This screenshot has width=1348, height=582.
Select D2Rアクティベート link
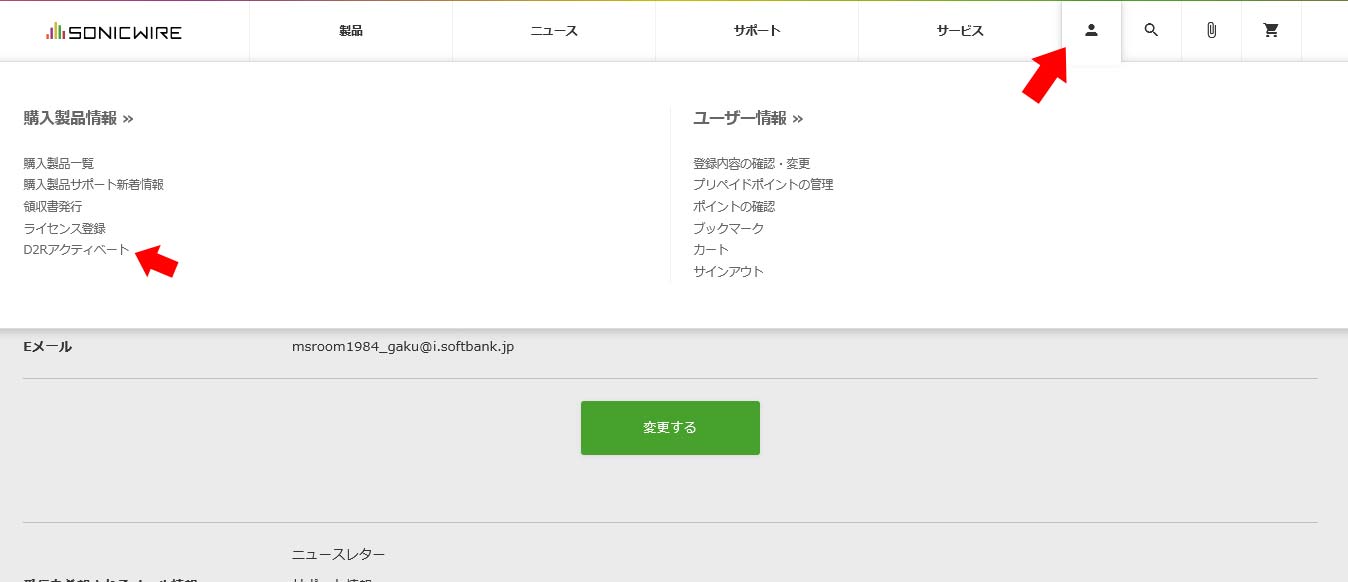point(76,250)
